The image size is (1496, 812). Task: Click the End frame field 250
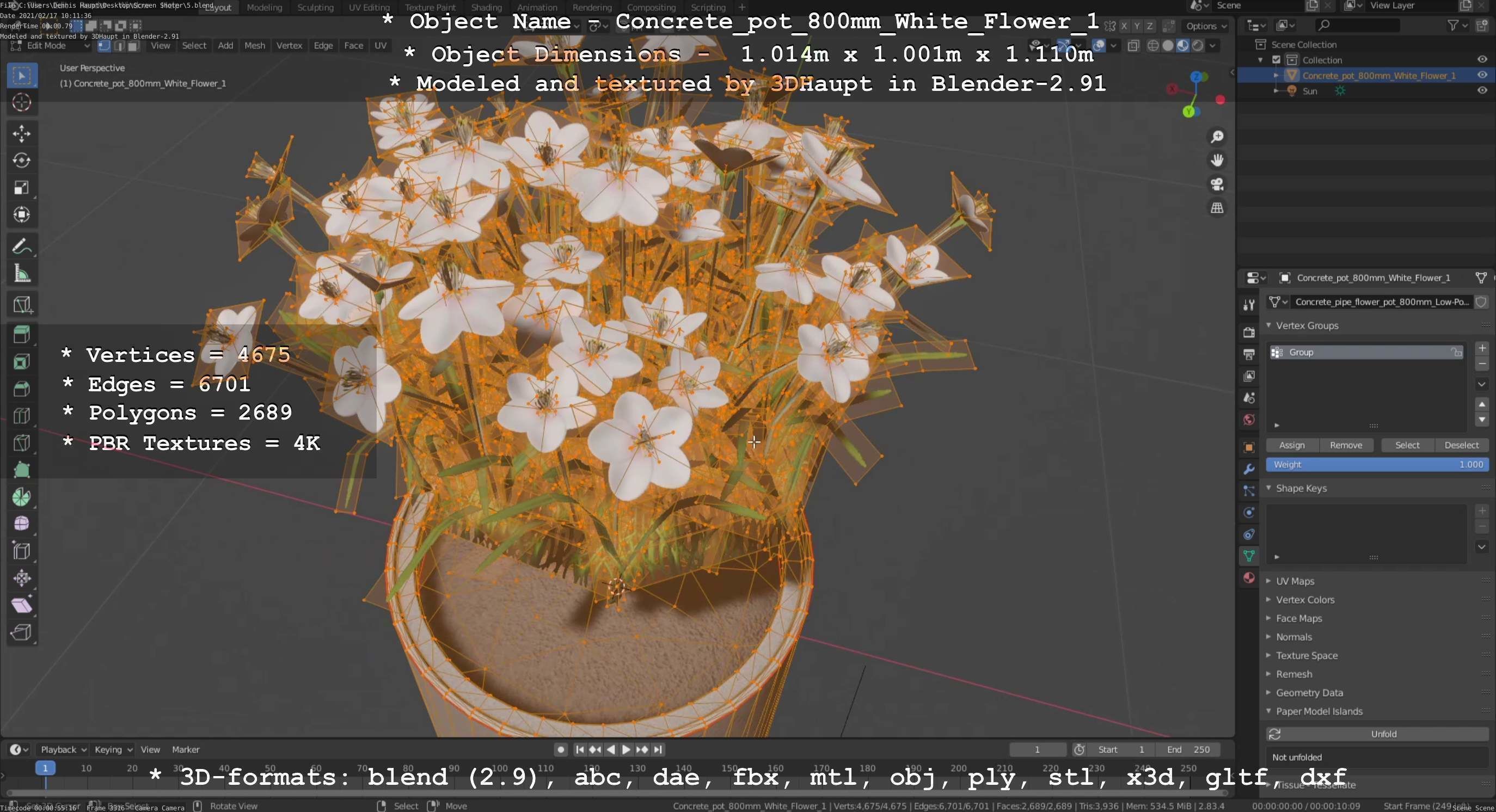(x=1188, y=750)
